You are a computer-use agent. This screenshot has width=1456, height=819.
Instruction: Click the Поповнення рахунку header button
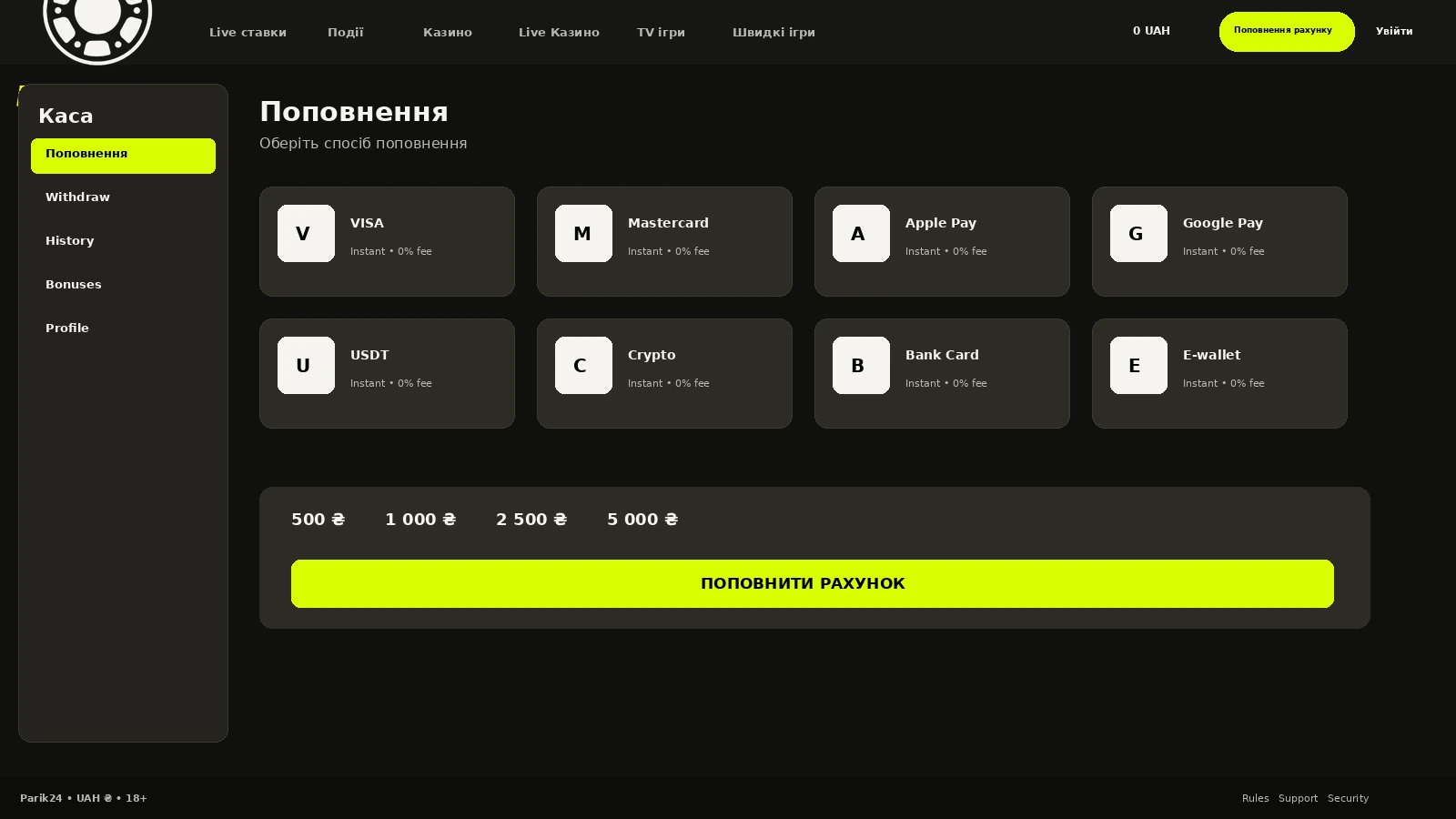(x=1287, y=32)
